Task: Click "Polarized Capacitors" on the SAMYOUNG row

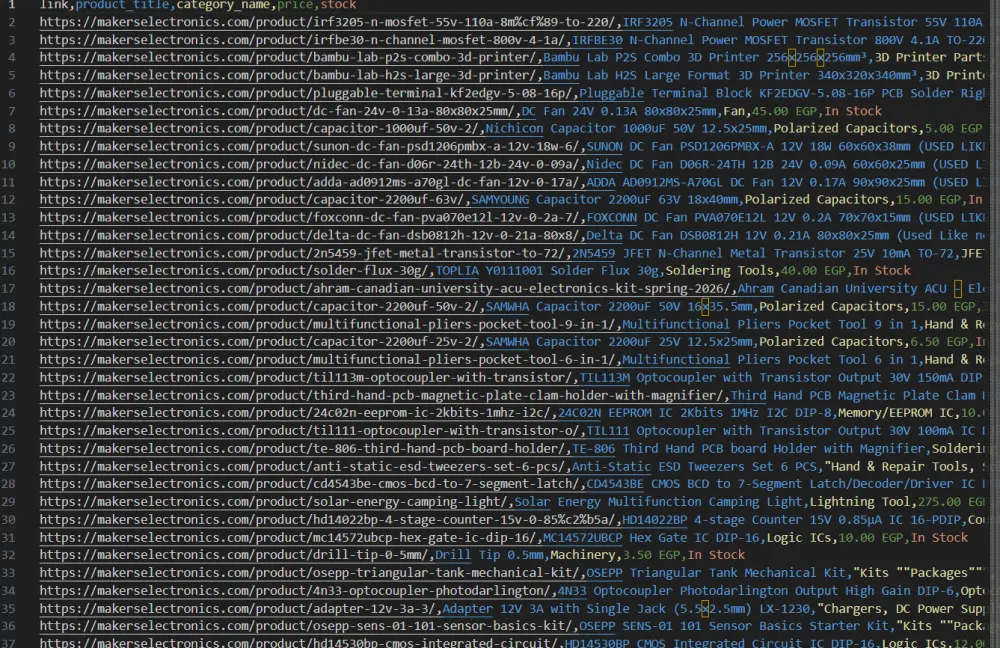Action: [816, 200]
